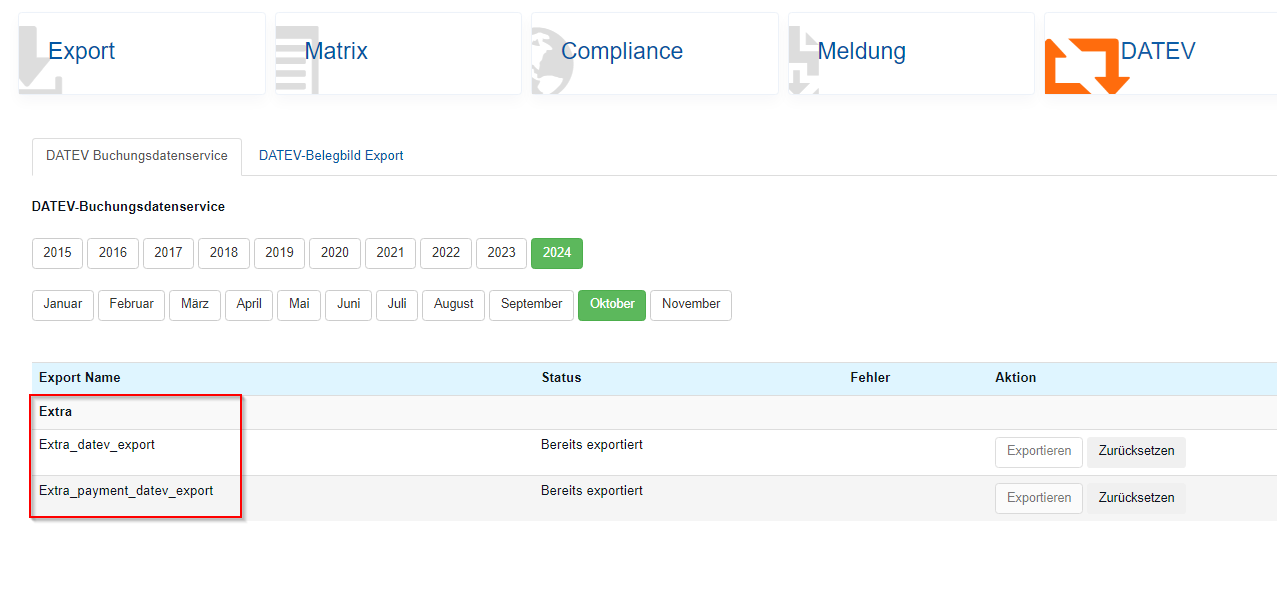The image size is (1277, 597).
Task: Click the DATEV-Buchungsdatenservice section heading
Action: pyautogui.click(x=128, y=207)
